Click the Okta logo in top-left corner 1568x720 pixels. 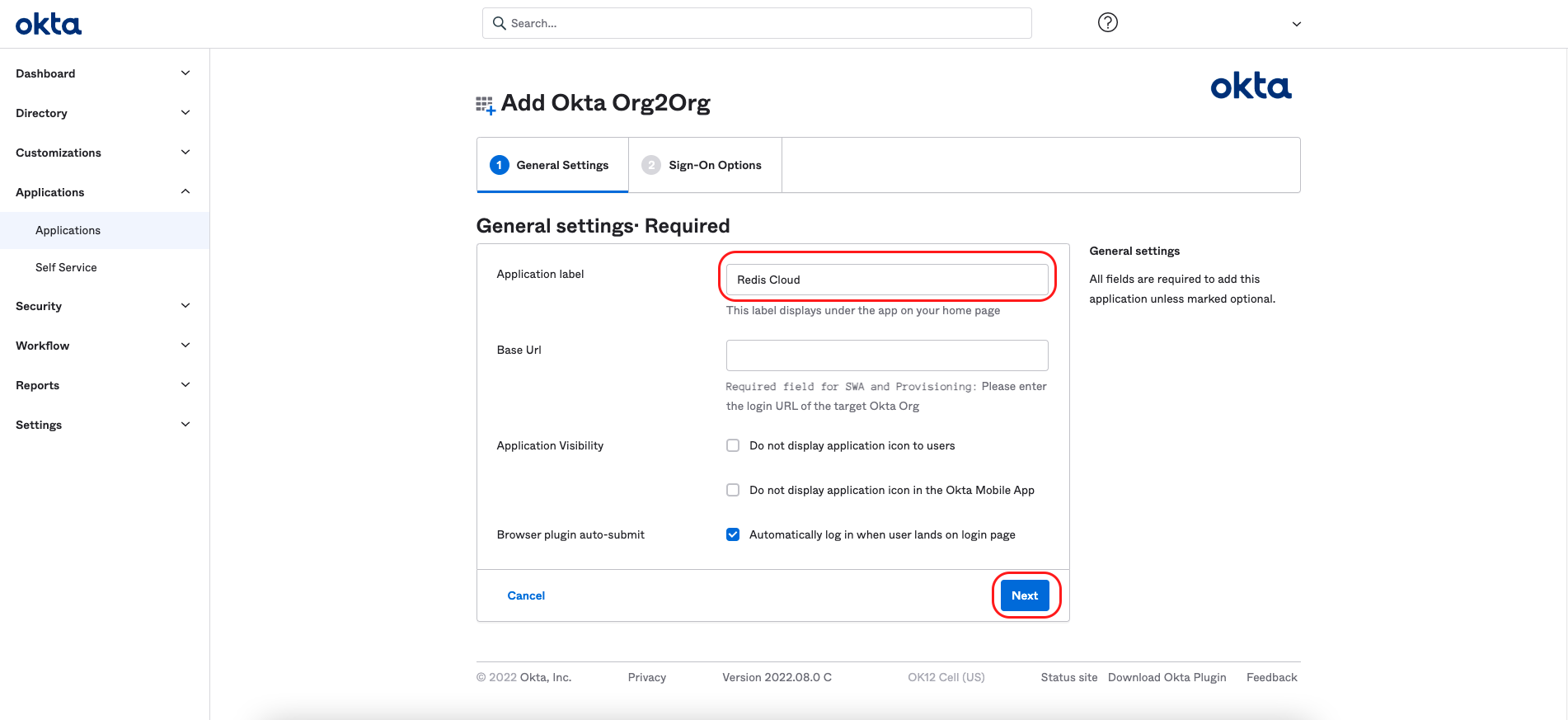[x=49, y=24]
